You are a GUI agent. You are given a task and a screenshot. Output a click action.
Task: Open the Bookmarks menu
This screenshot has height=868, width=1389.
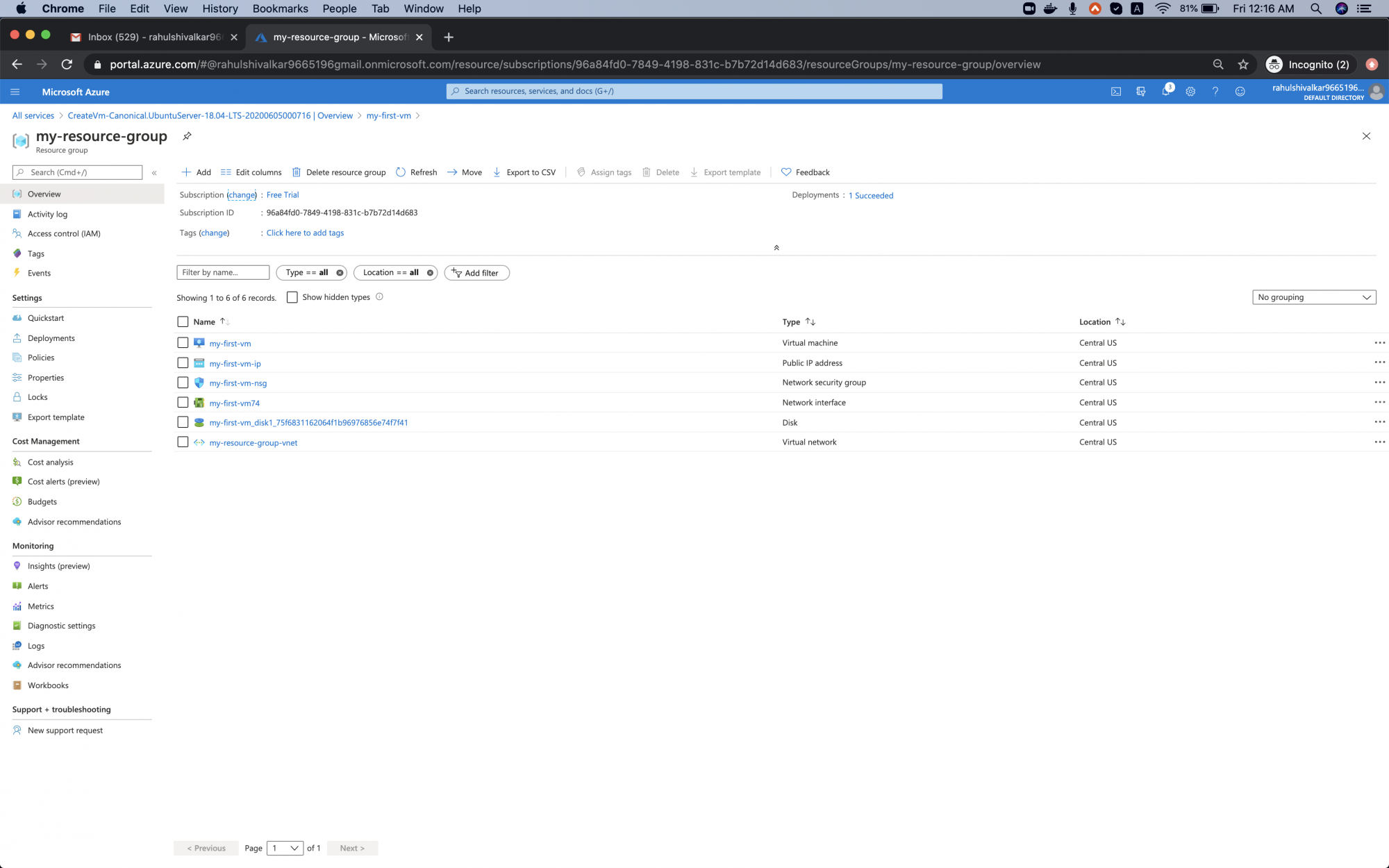coord(280,8)
